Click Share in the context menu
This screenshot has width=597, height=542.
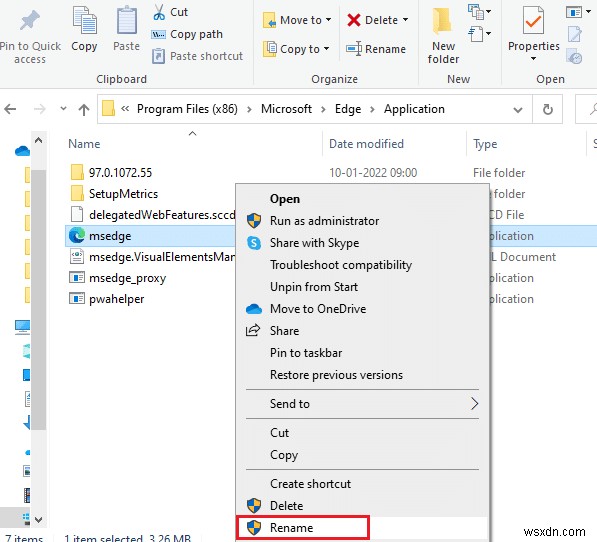284,331
